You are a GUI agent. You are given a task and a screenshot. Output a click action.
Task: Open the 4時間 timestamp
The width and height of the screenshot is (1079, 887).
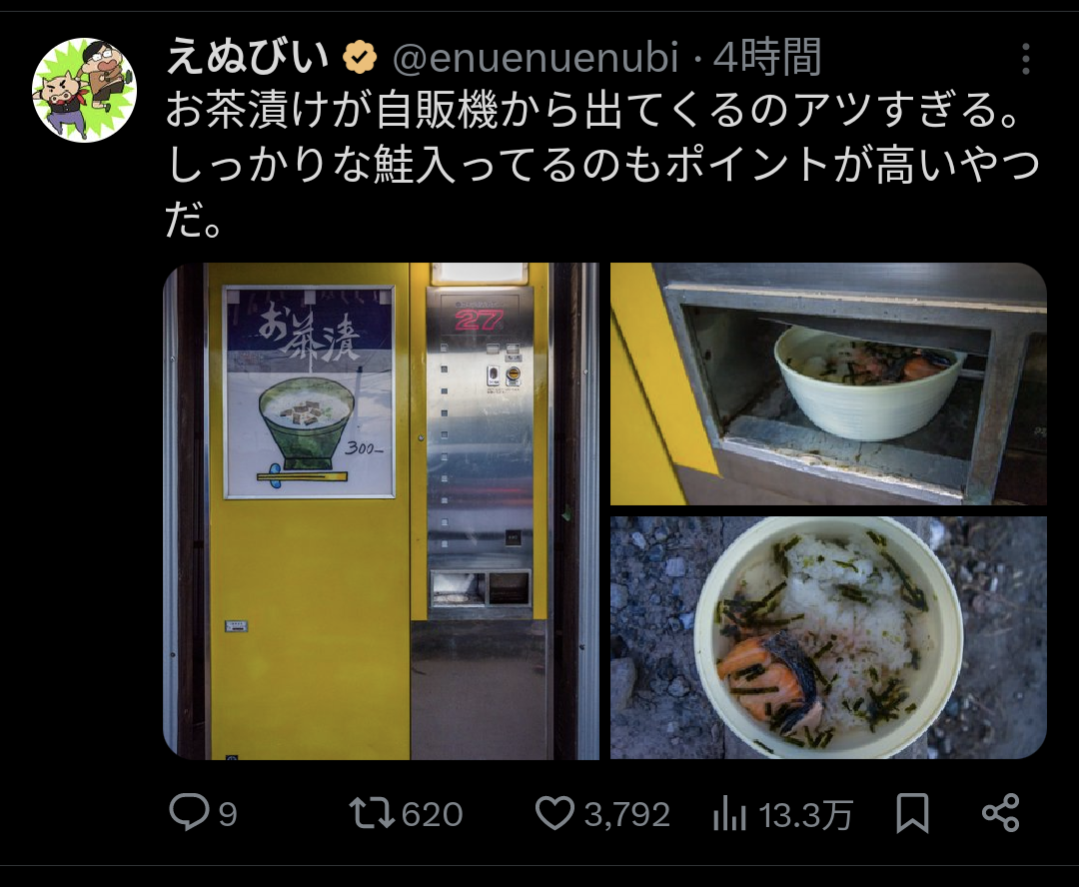[767, 57]
